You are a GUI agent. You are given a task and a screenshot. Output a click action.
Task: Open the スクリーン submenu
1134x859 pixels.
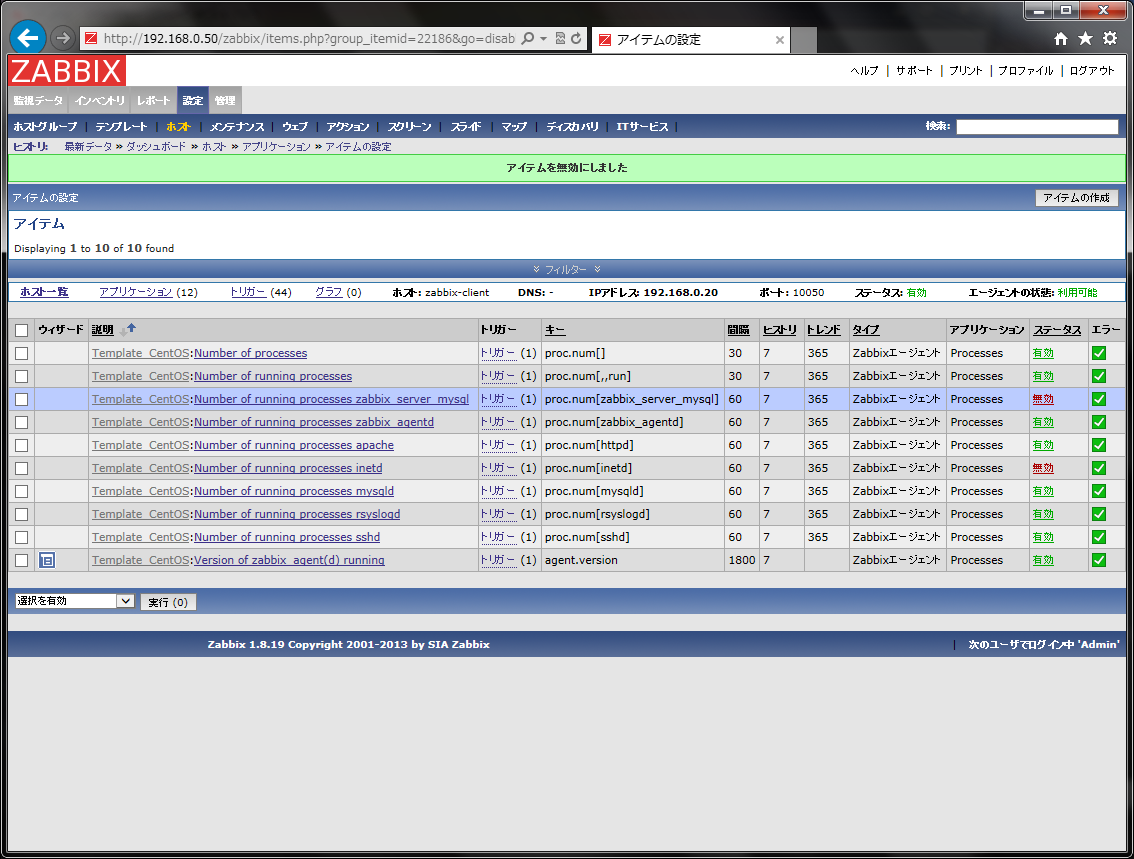409,127
